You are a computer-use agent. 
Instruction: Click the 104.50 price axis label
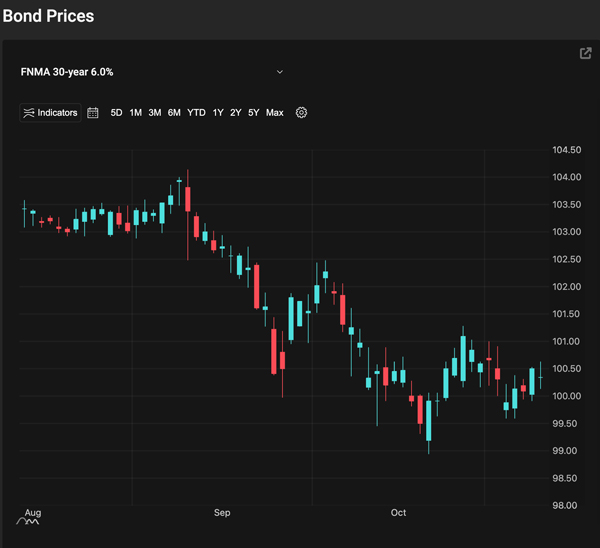coord(567,150)
